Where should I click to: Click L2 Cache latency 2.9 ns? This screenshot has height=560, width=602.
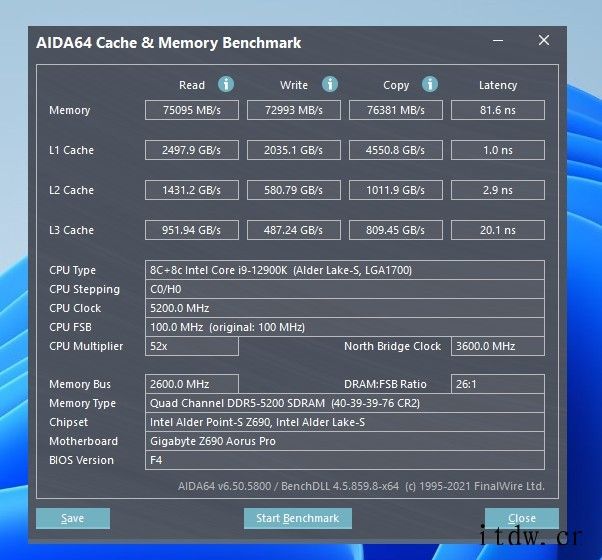click(x=498, y=190)
